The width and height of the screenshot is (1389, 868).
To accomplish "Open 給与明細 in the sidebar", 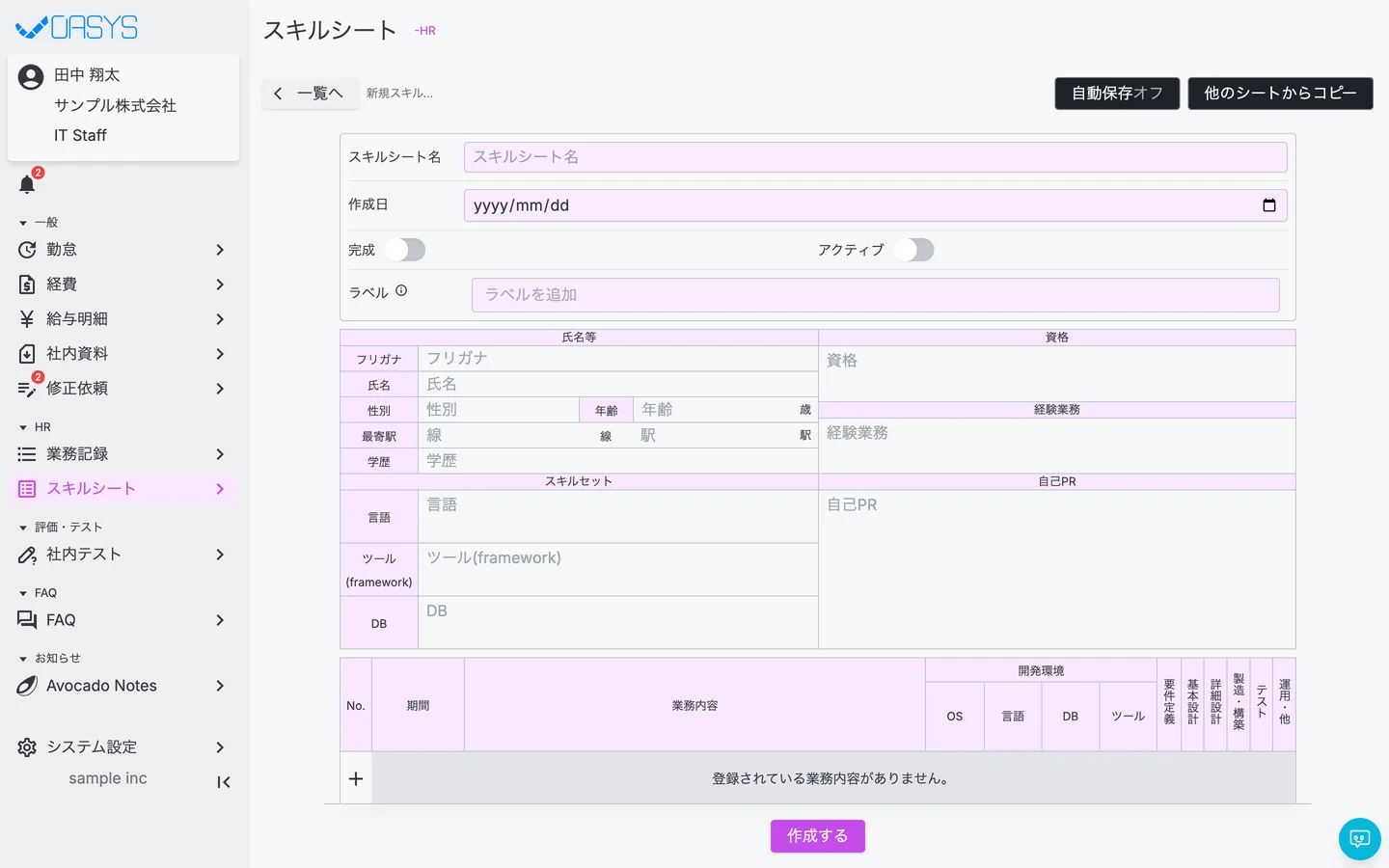I will tap(123, 319).
